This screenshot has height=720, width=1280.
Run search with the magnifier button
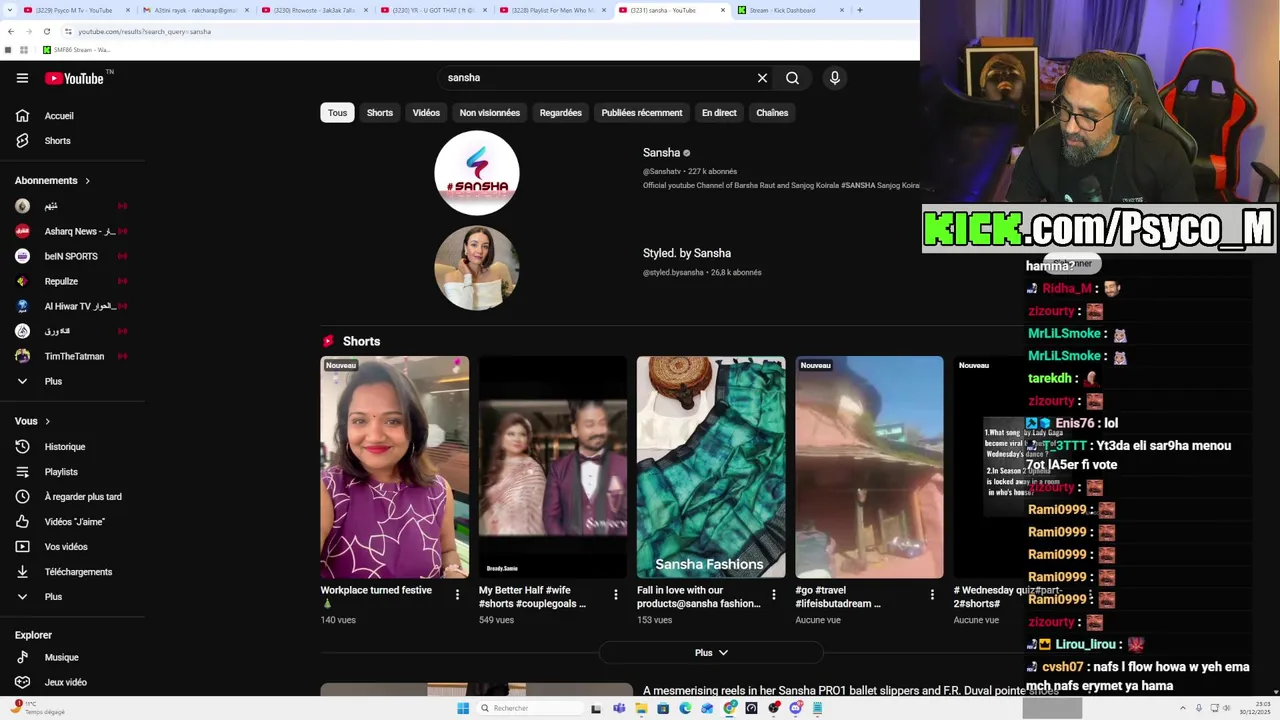coord(792,78)
